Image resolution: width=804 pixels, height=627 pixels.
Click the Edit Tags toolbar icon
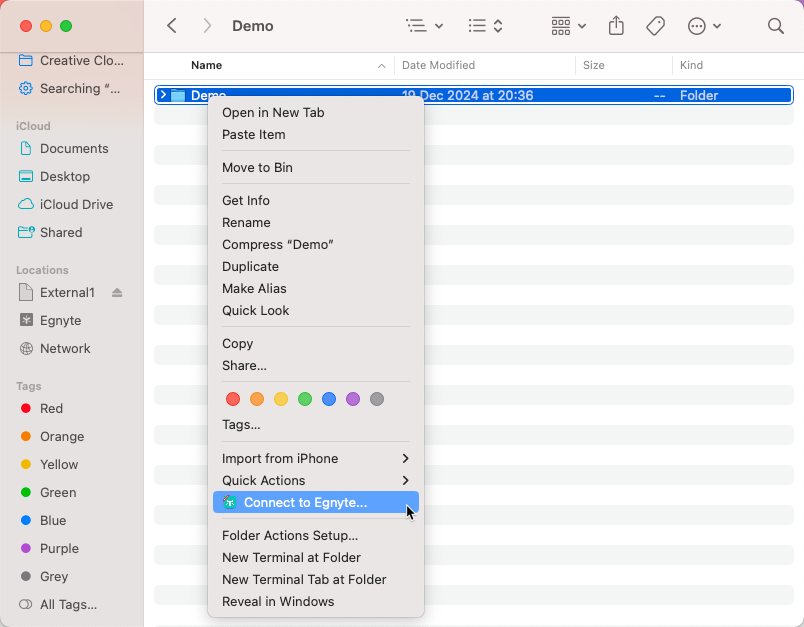point(655,26)
